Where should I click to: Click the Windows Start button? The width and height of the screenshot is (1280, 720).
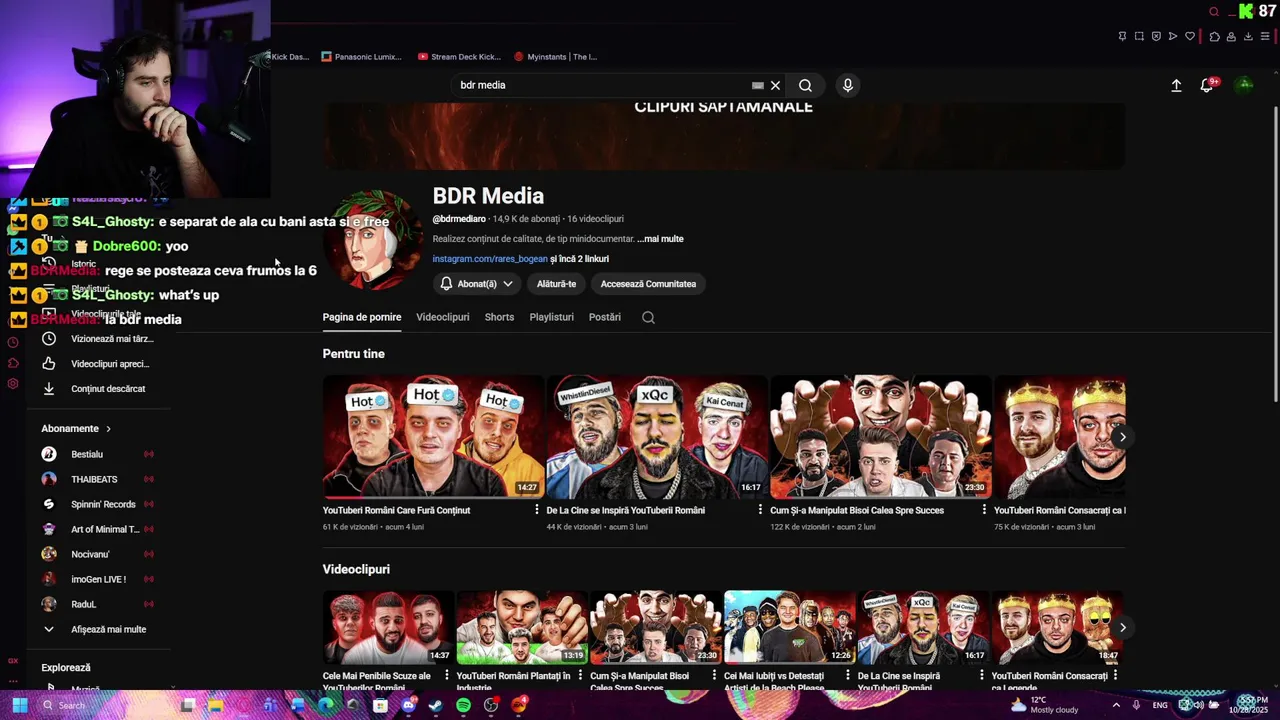pyautogui.click(x=19, y=705)
